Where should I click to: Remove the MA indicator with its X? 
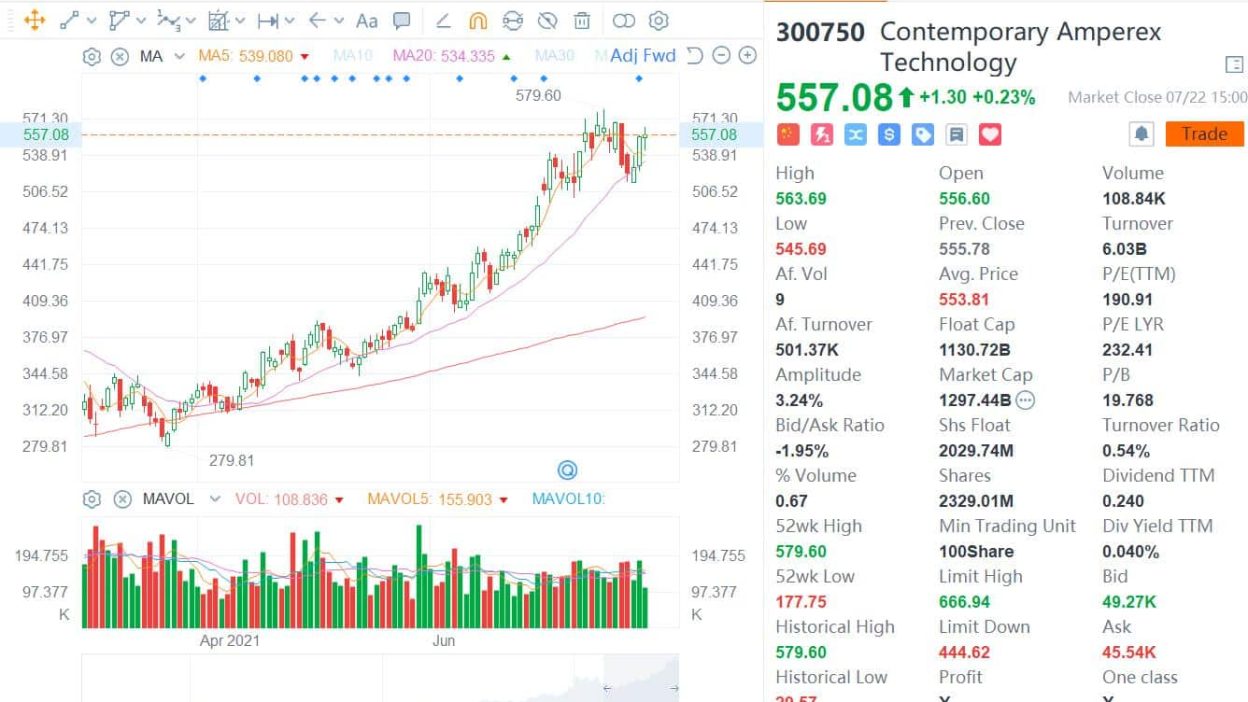click(120, 56)
